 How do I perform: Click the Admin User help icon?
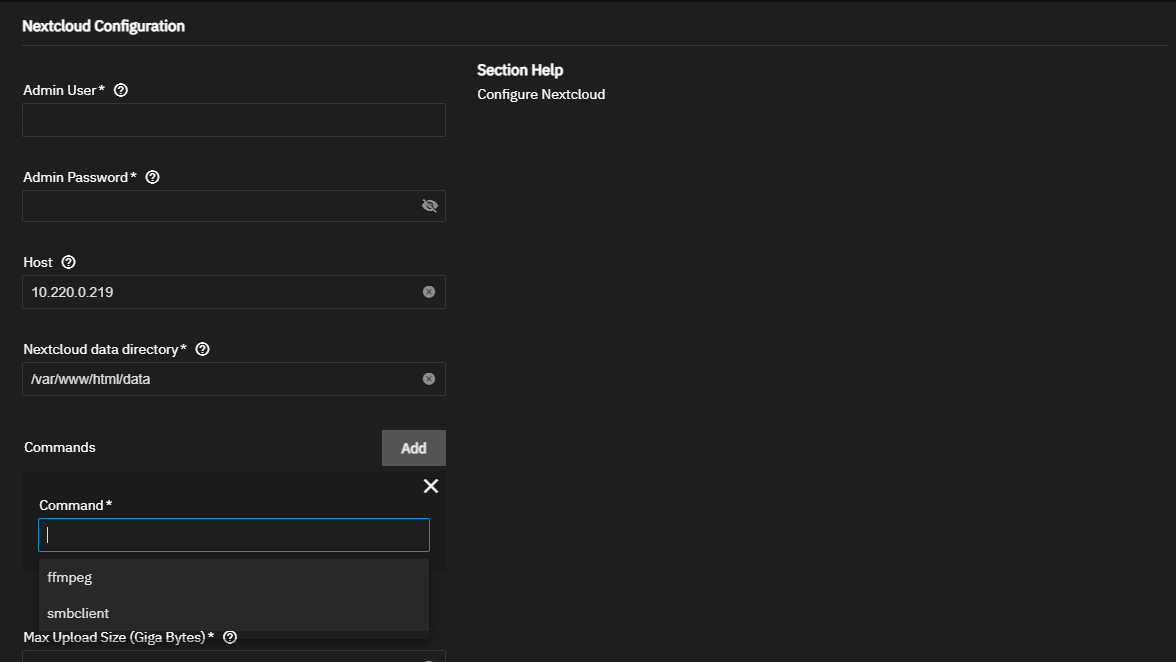(121, 90)
